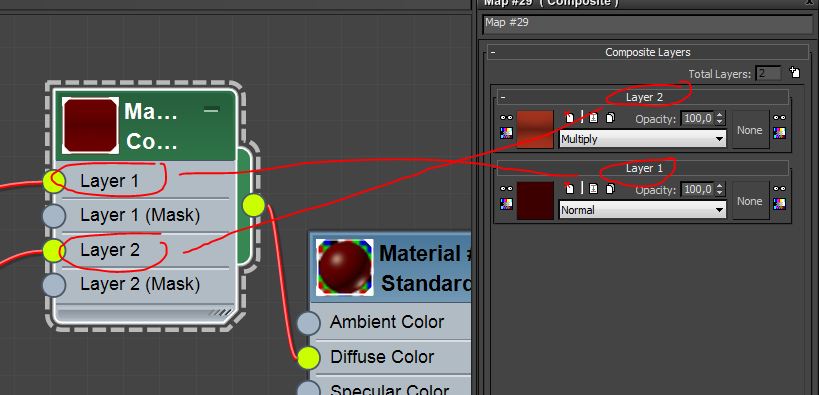Click the Layer 2 (Mask) input socket

coord(54,285)
